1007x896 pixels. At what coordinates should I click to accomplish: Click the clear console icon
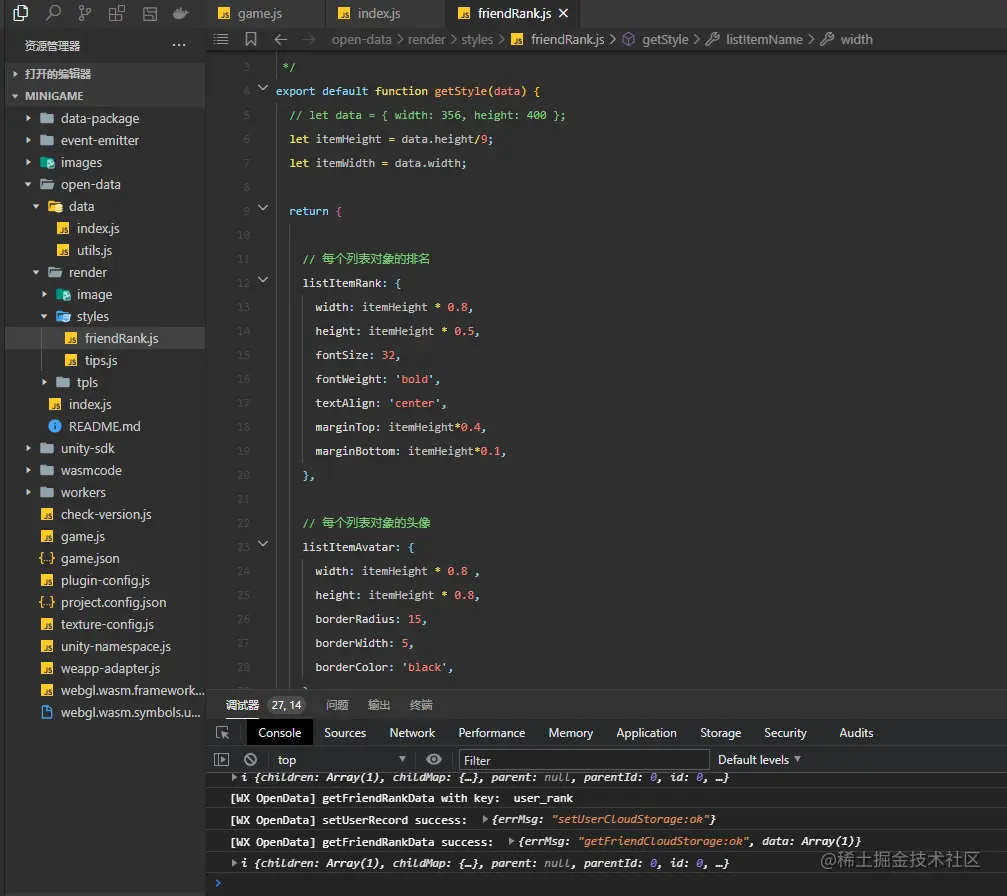pos(250,760)
